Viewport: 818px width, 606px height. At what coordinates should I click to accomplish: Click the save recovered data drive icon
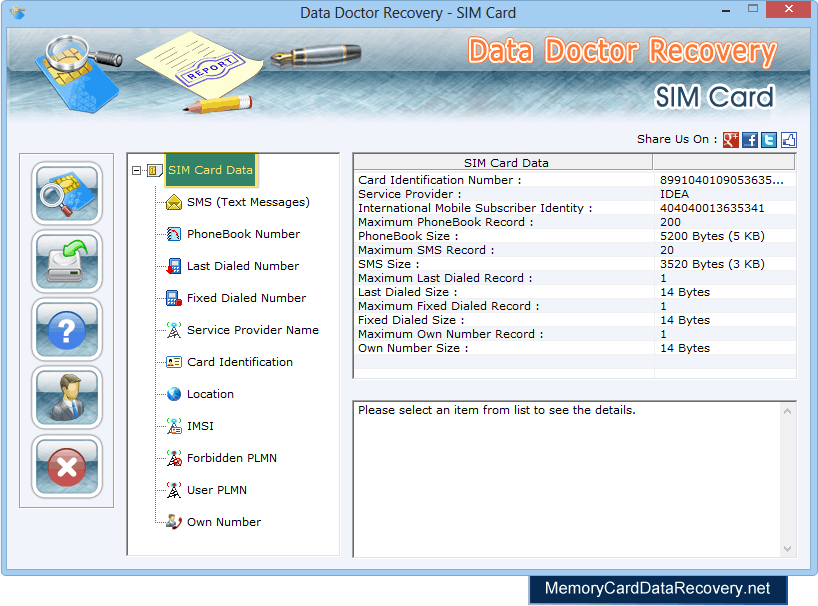[67, 261]
